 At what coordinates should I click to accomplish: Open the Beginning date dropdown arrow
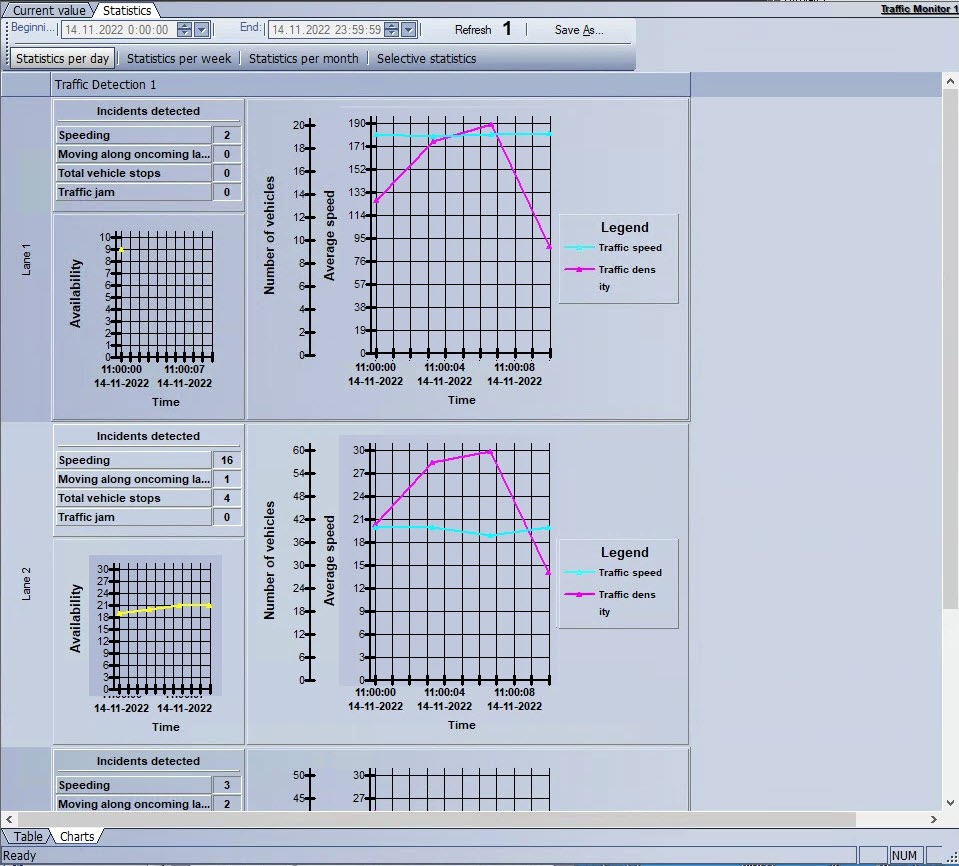(x=202, y=30)
